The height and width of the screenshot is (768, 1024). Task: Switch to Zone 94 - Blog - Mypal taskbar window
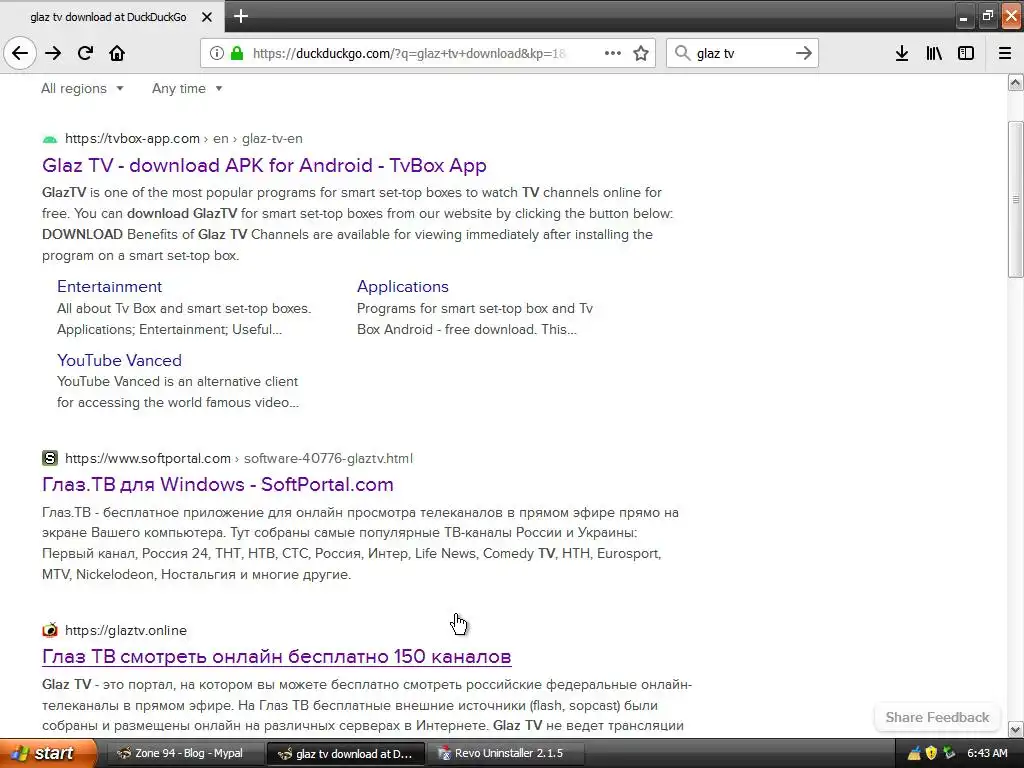pos(185,753)
